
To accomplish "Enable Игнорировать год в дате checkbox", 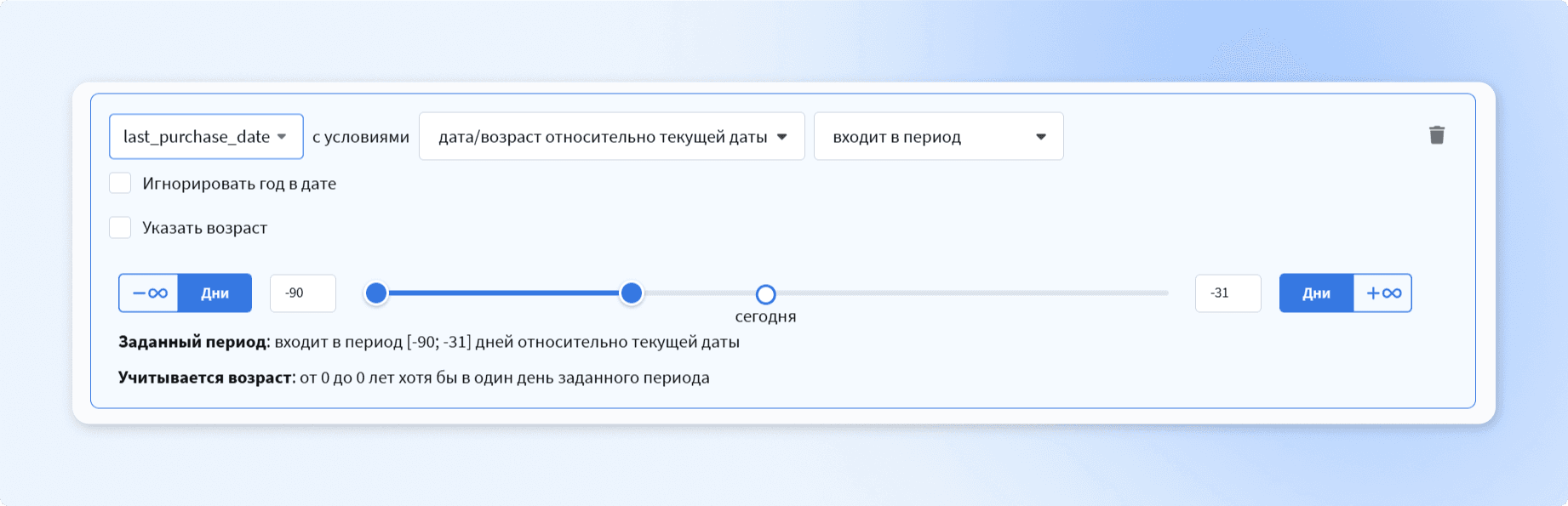I will pos(120,184).
